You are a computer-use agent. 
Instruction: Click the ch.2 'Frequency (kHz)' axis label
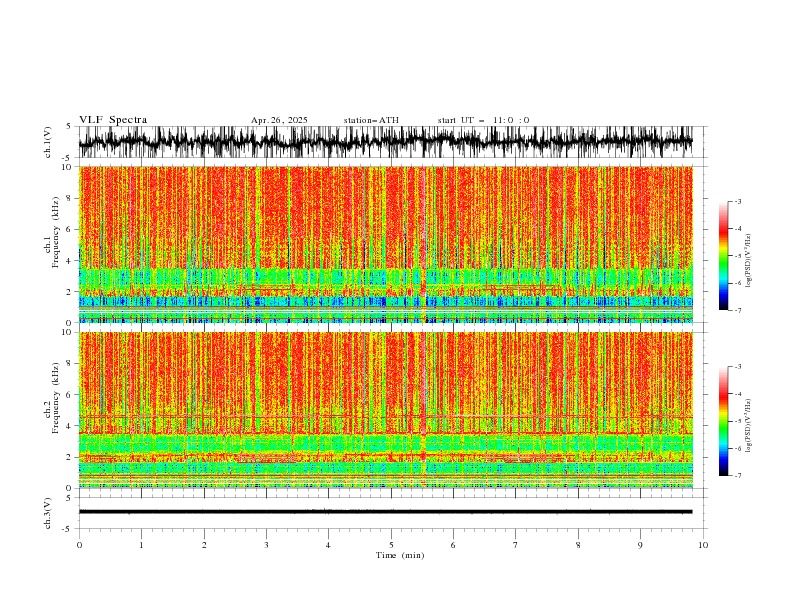pos(56,398)
